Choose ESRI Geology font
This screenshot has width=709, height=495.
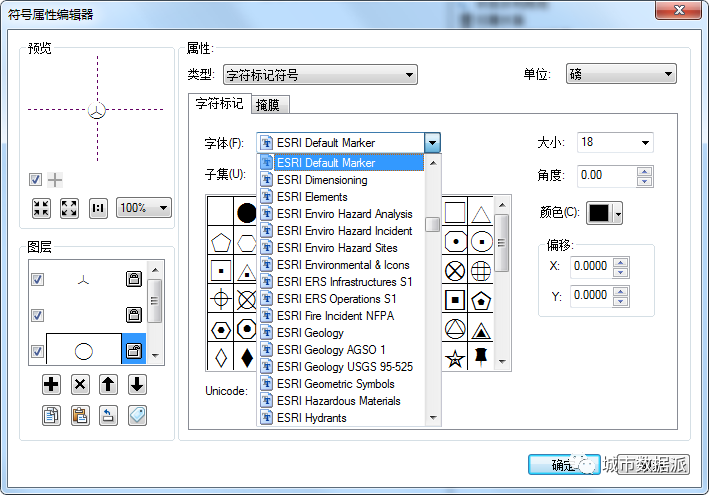(342, 333)
